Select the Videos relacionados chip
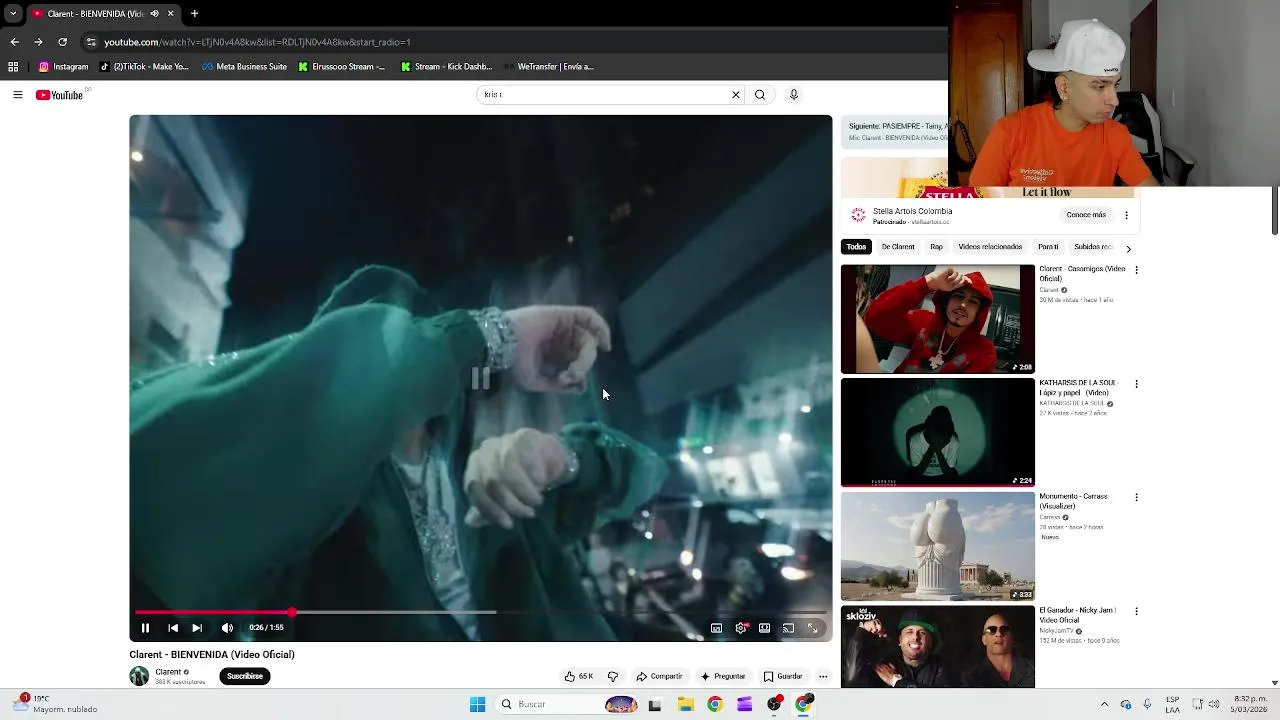1280x720 pixels. (x=990, y=247)
